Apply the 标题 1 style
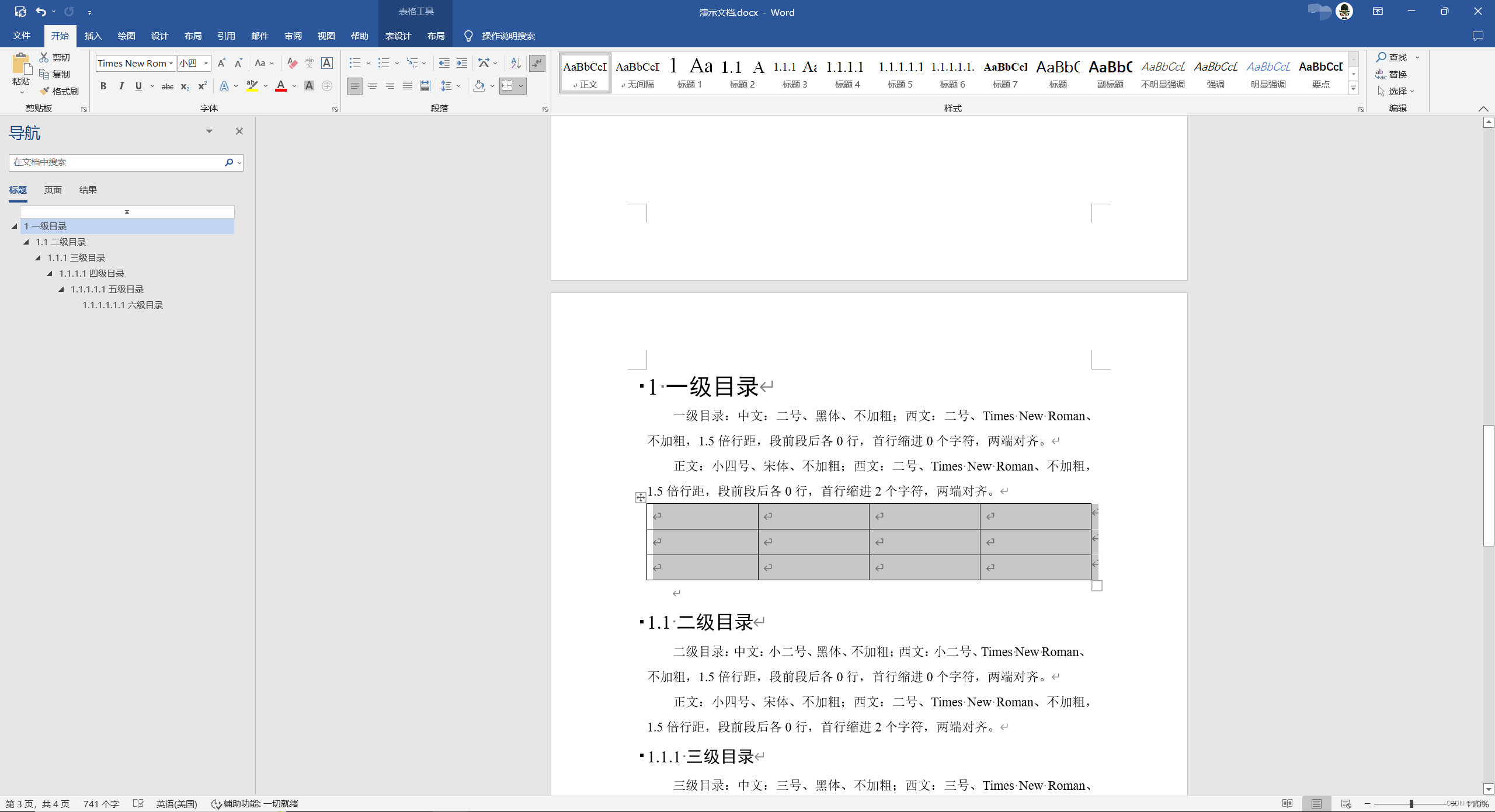Image resolution: width=1495 pixels, height=812 pixels. [x=689, y=73]
